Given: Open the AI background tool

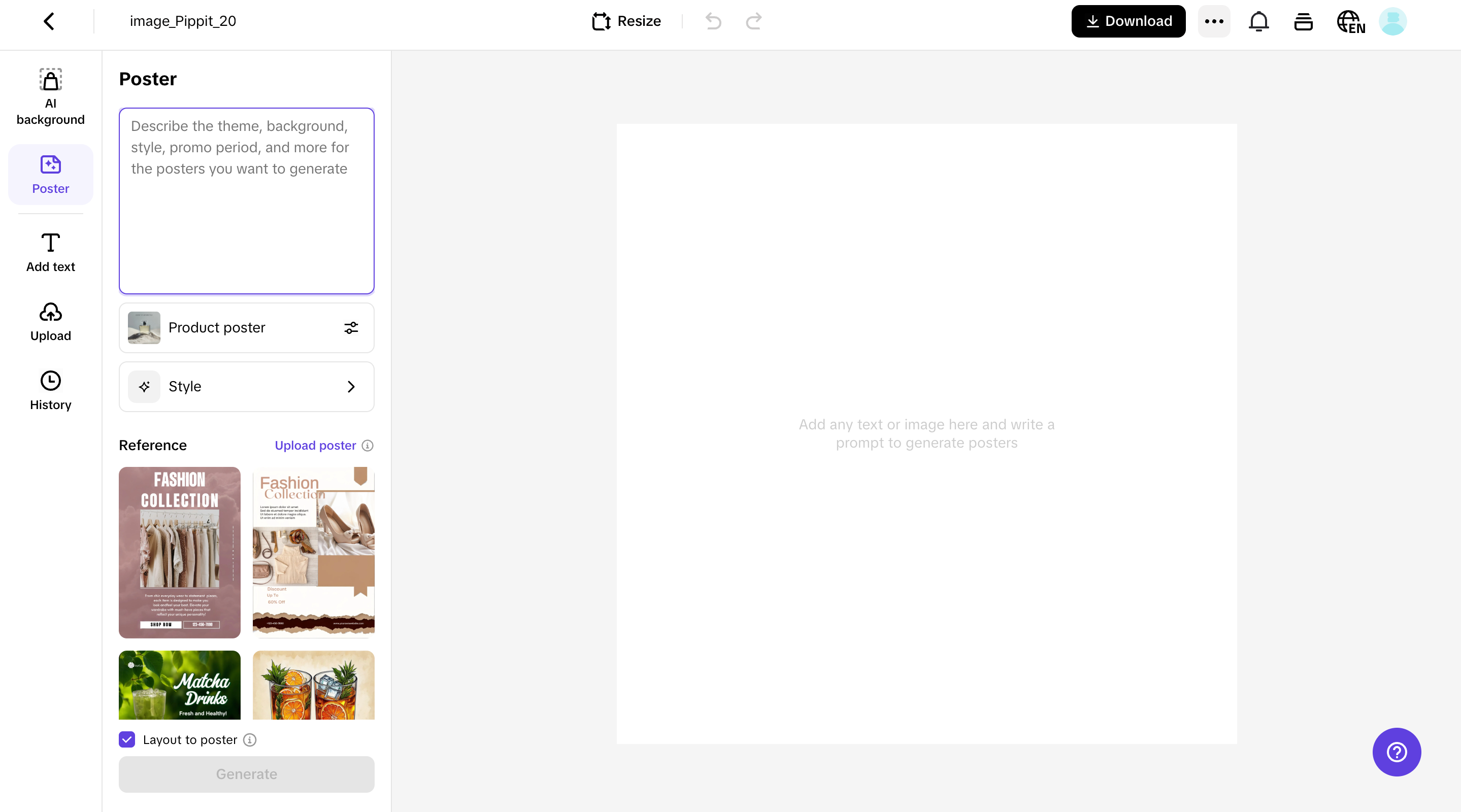Looking at the screenshot, I should pyautogui.click(x=50, y=96).
